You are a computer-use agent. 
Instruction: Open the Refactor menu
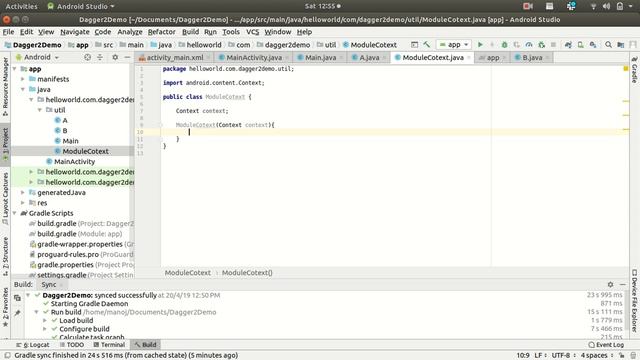pos(162,32)
